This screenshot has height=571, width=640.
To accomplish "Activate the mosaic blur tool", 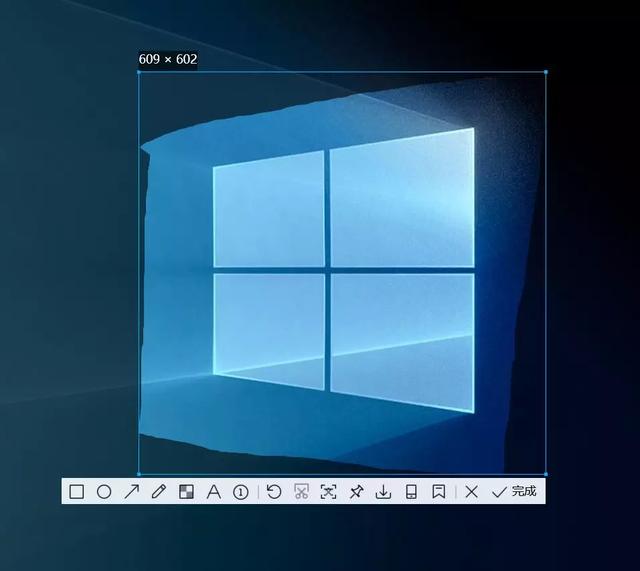I will 187,492.
